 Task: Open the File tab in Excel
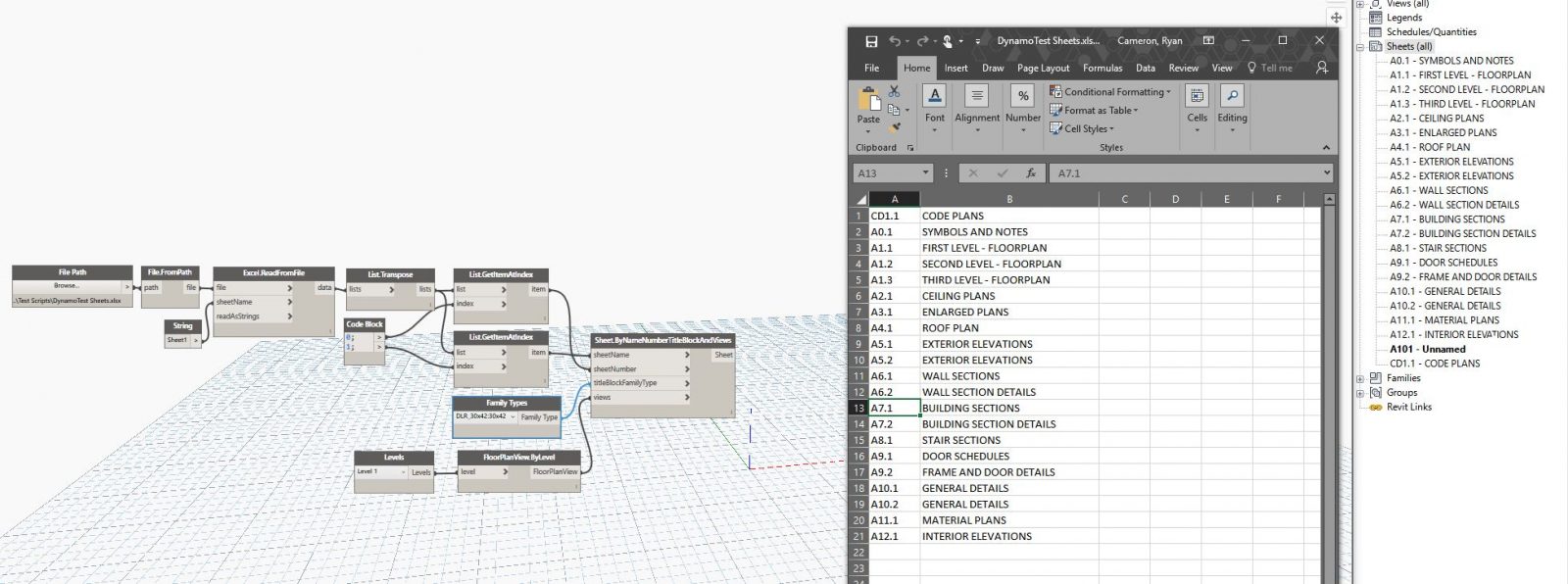coord(871,68)
